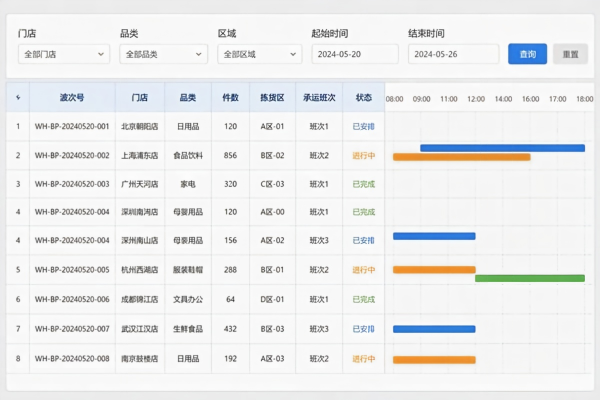
Task: Click blue Gantt bar in 上海浦东店 row
Action: (x=502, y=148)
